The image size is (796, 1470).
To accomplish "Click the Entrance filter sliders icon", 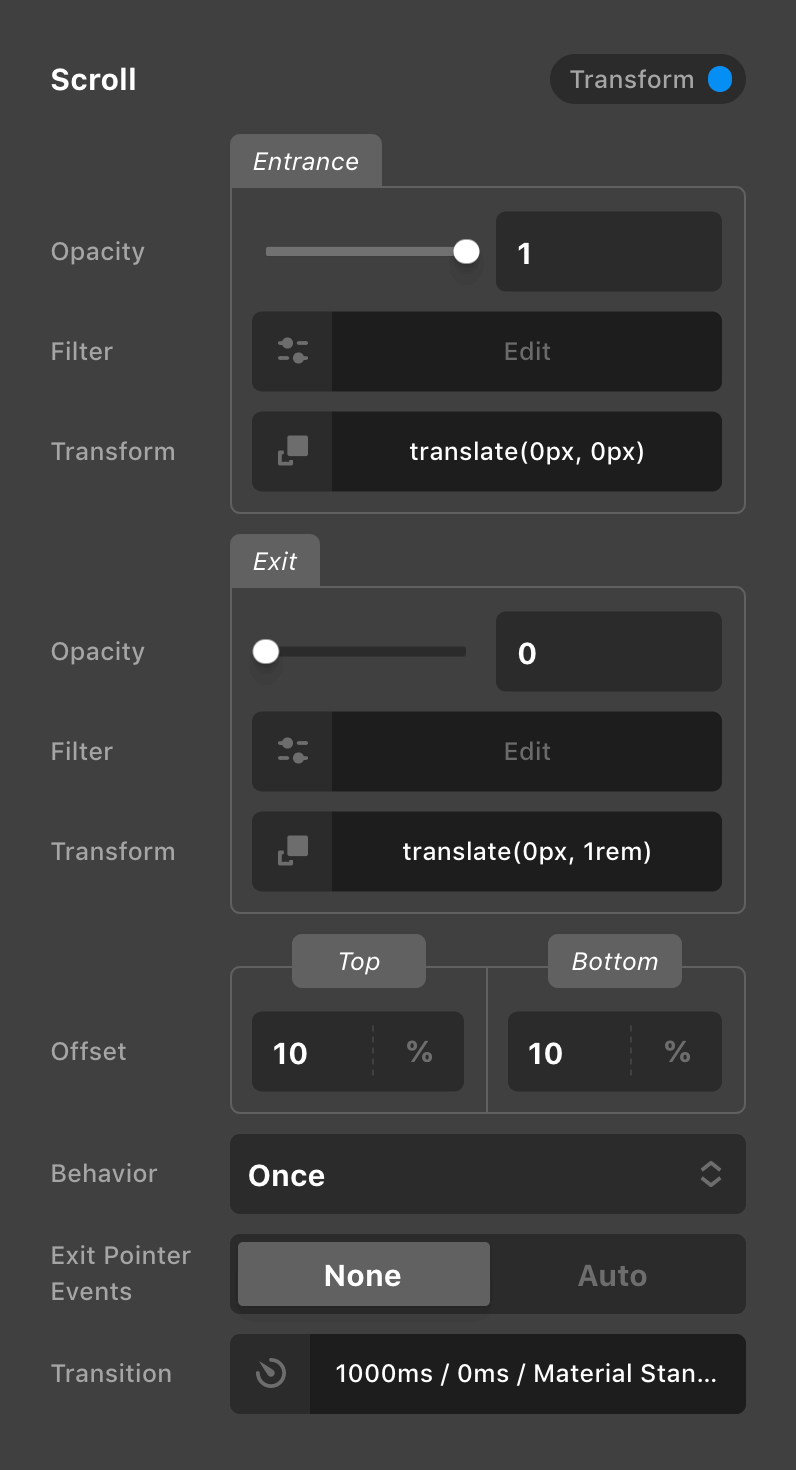I will point(292,351).
